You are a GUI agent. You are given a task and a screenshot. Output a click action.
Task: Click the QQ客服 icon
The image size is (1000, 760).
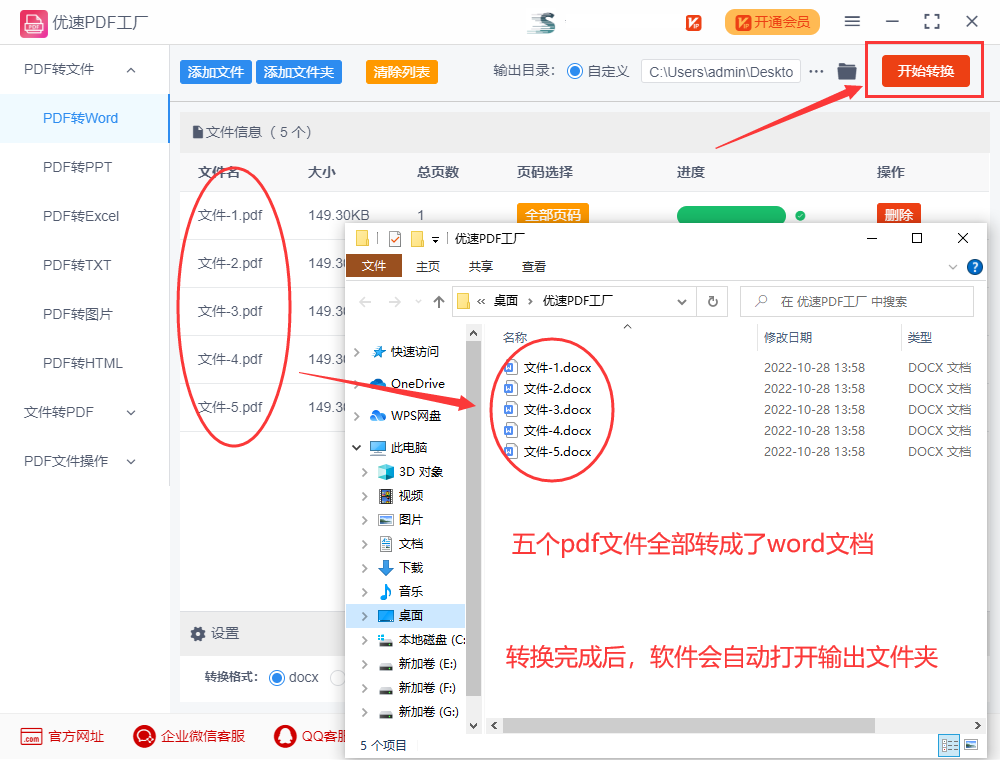[284, 736]
